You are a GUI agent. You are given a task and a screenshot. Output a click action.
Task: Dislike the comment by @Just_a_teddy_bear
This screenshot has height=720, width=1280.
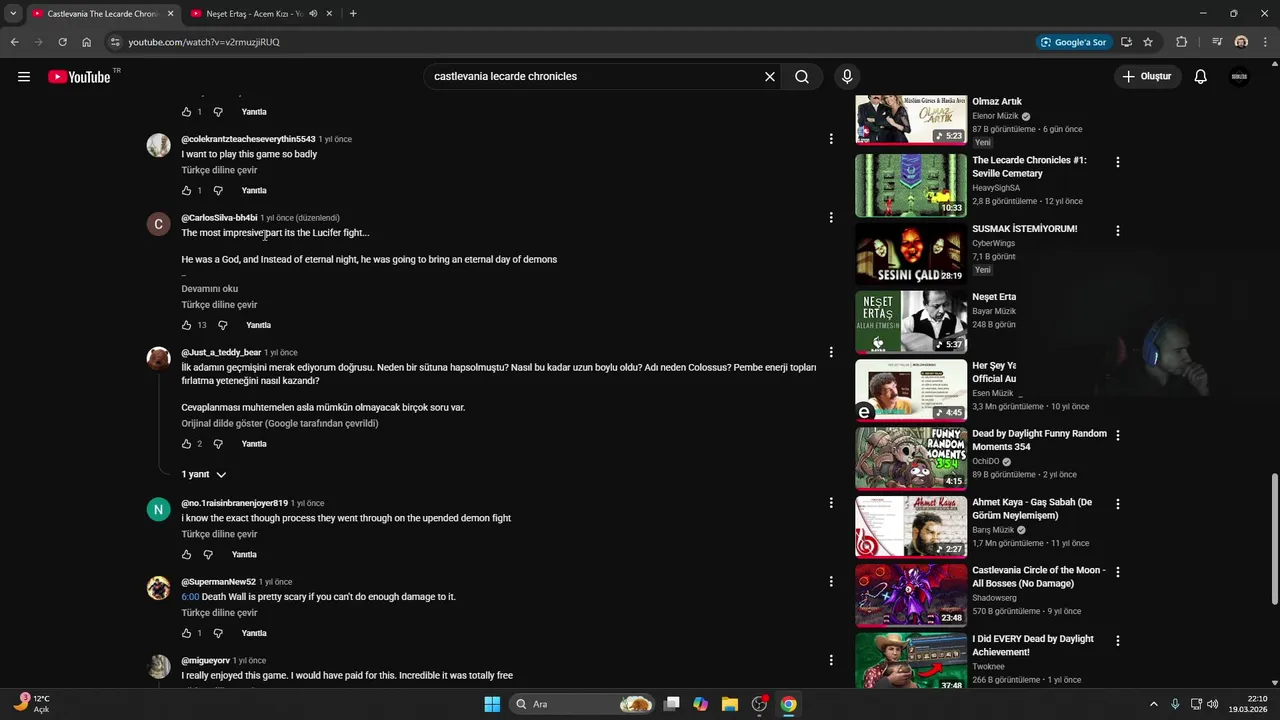point(218,444)
